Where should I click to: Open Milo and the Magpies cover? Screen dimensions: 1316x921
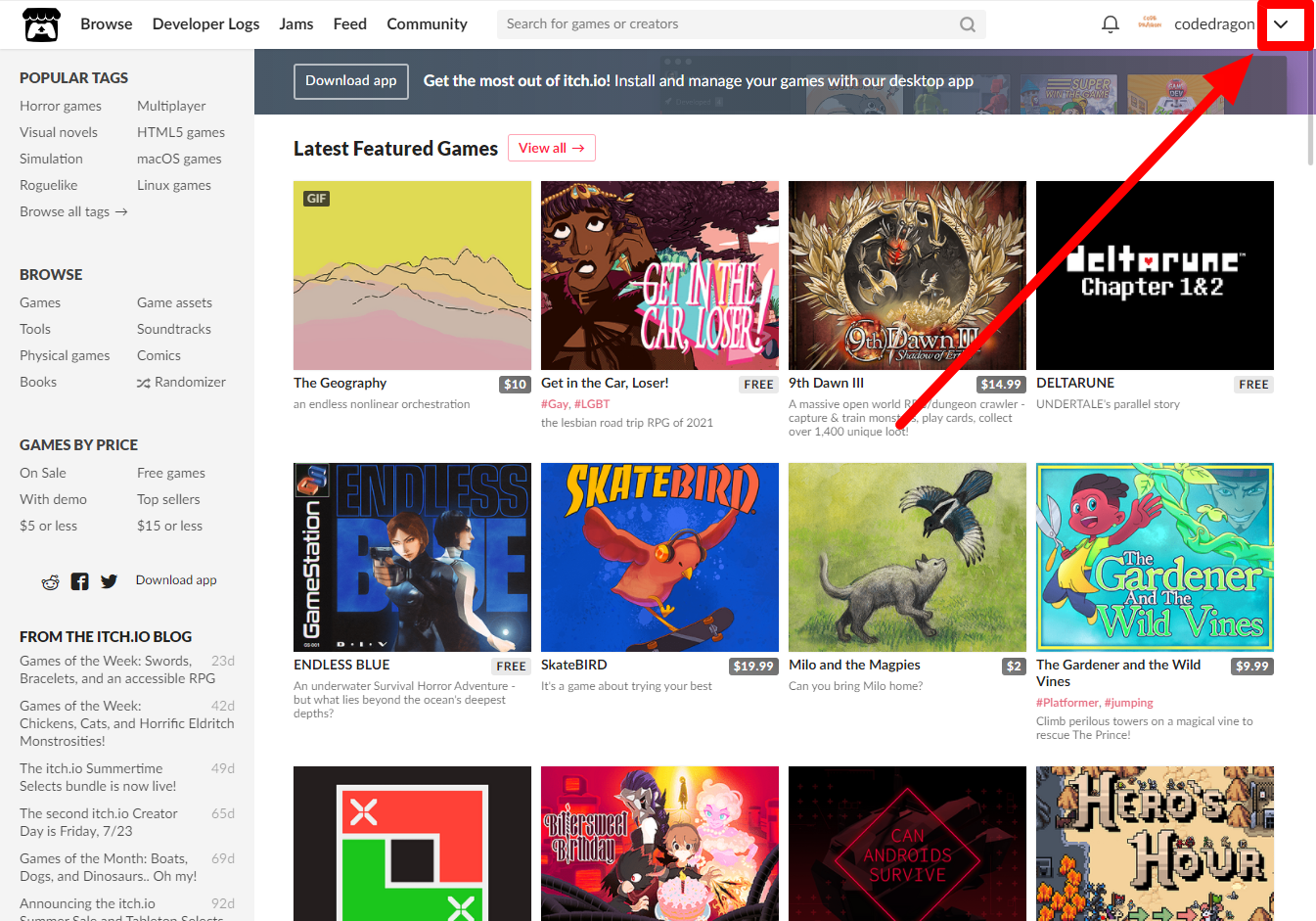[x=907, y=557]
